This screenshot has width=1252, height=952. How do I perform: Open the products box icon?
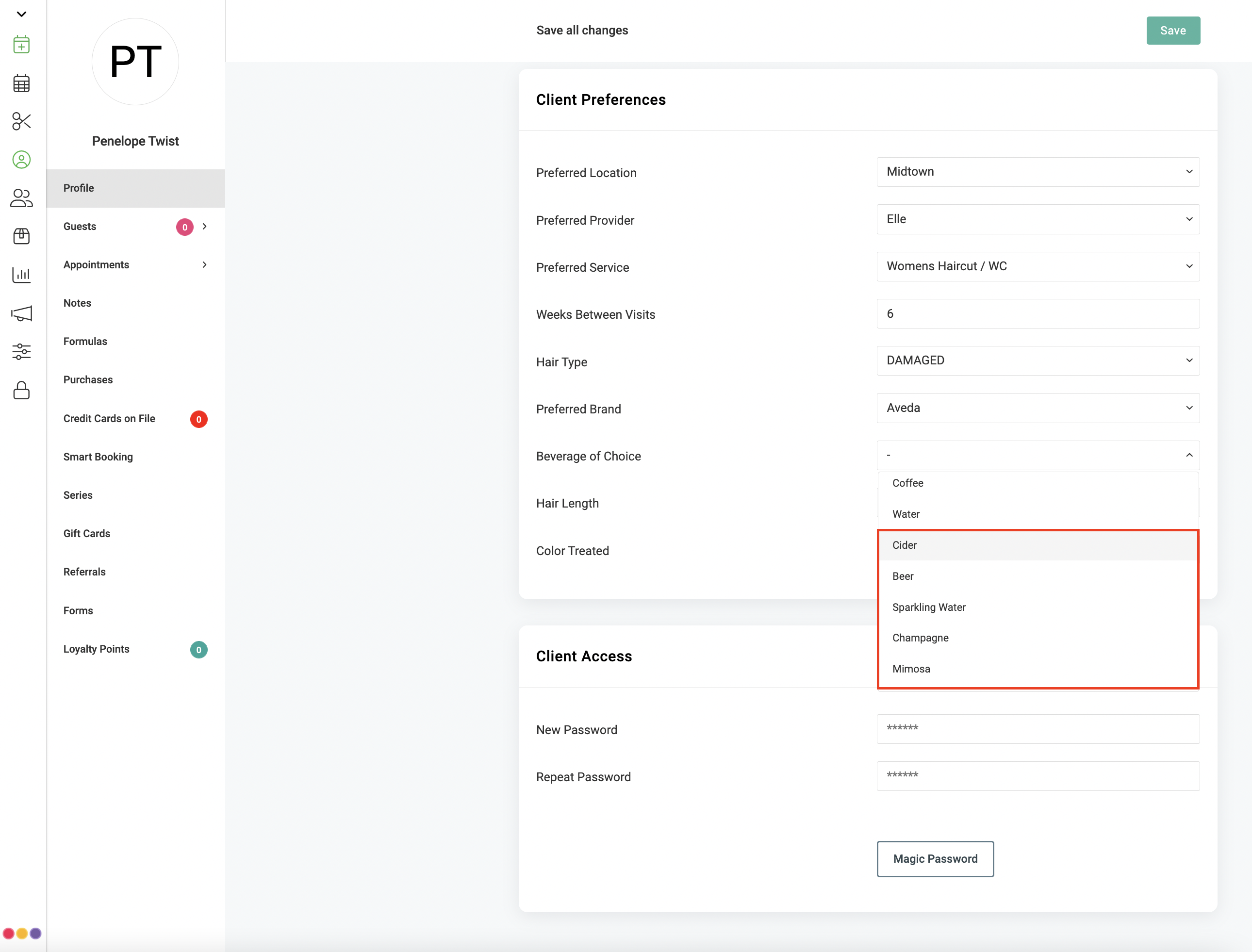click(21, 236)
